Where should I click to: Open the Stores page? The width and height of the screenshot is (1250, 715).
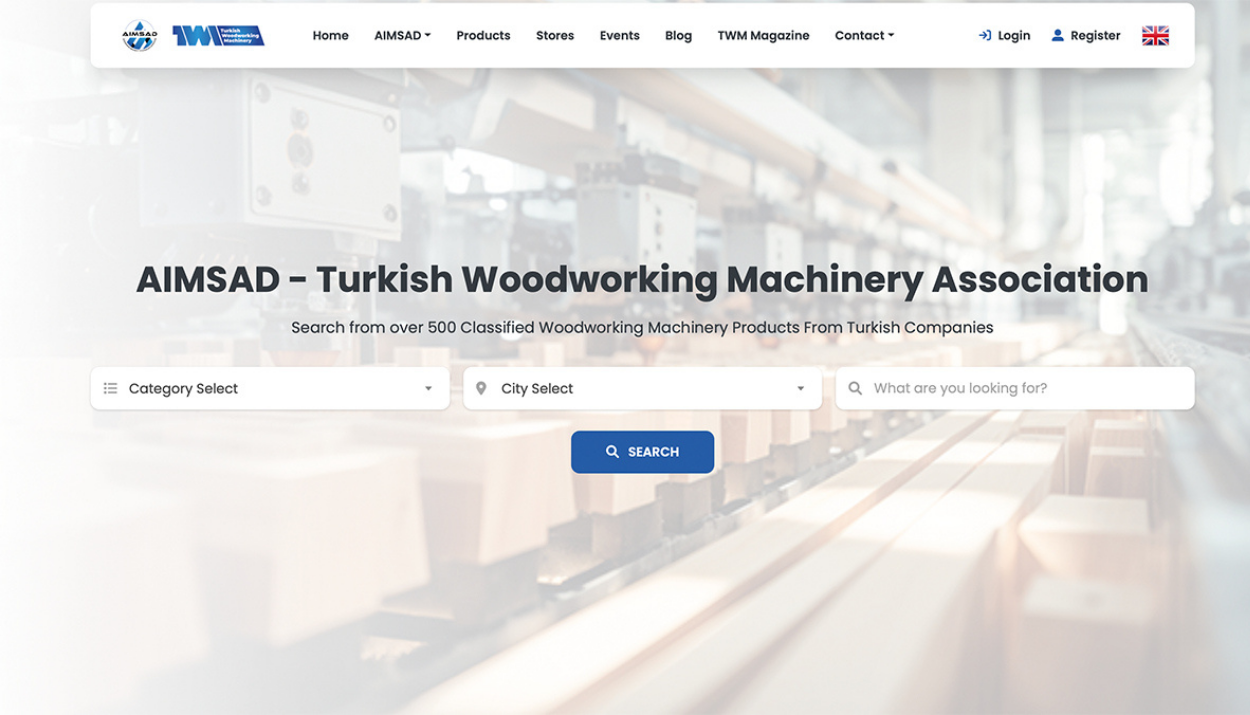pyautogui.click(x=555, y=36)
